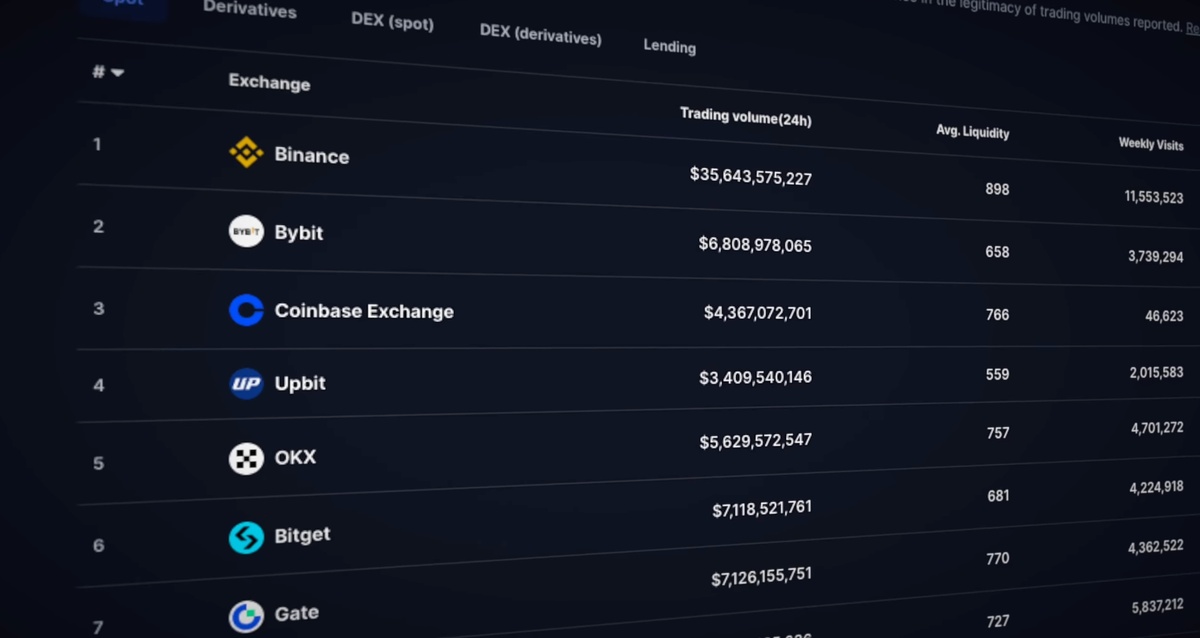
Task: Open the Gate exchange link
Action: point(297,613)
